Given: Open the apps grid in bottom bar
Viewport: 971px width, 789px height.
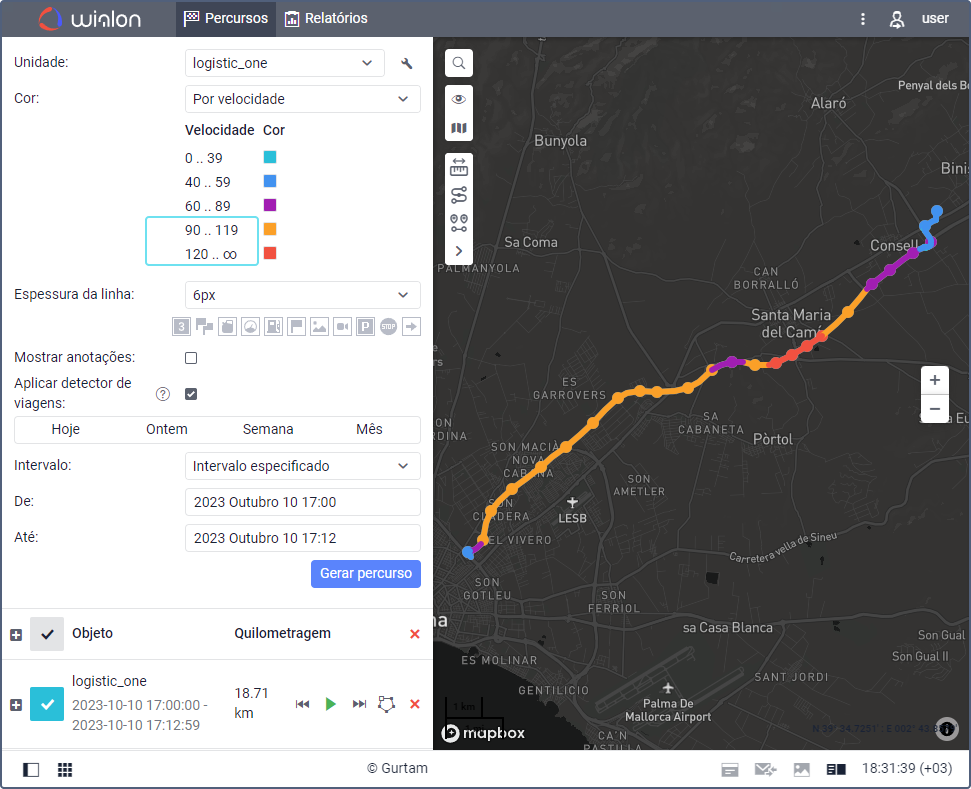Looking at the screenshot, I should [65, 770].
